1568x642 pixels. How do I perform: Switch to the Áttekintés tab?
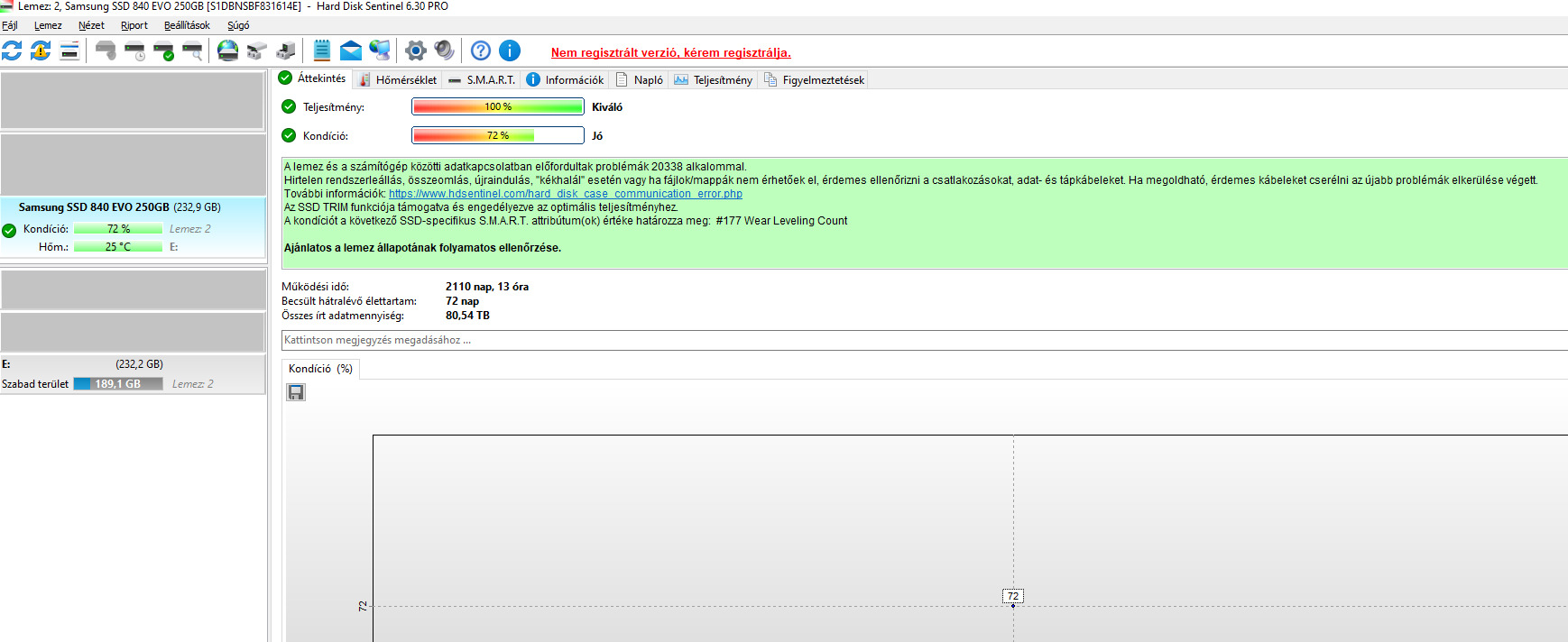pyautogui.click(x=313, y=78)
